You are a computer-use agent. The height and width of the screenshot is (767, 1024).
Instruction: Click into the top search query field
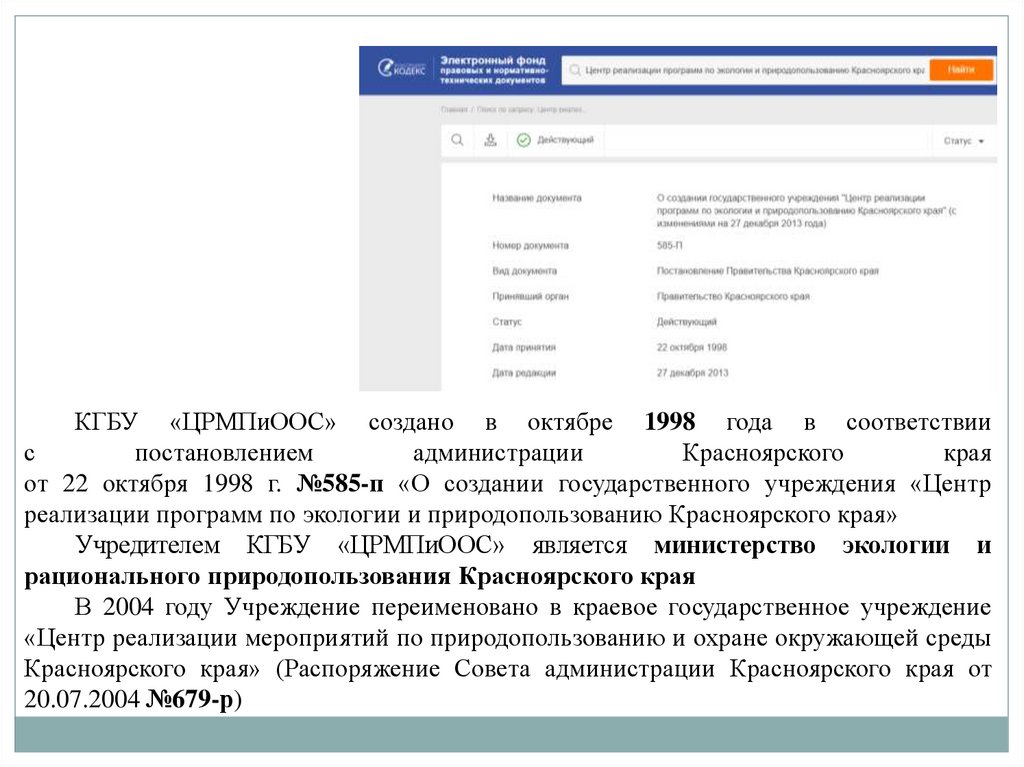(750, 71)
